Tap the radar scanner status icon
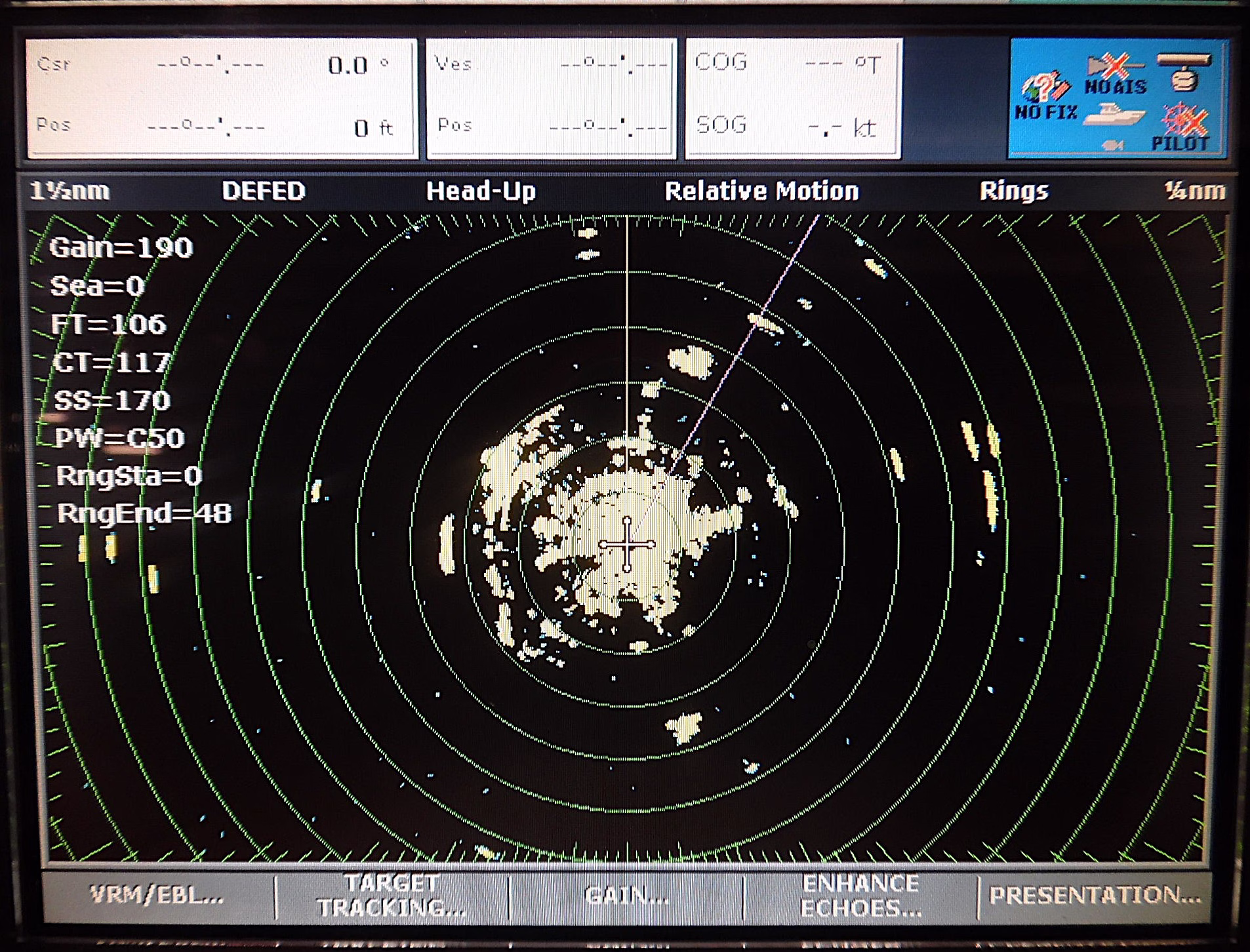This screenshot has height=952, width=1250. [1184, 72]
